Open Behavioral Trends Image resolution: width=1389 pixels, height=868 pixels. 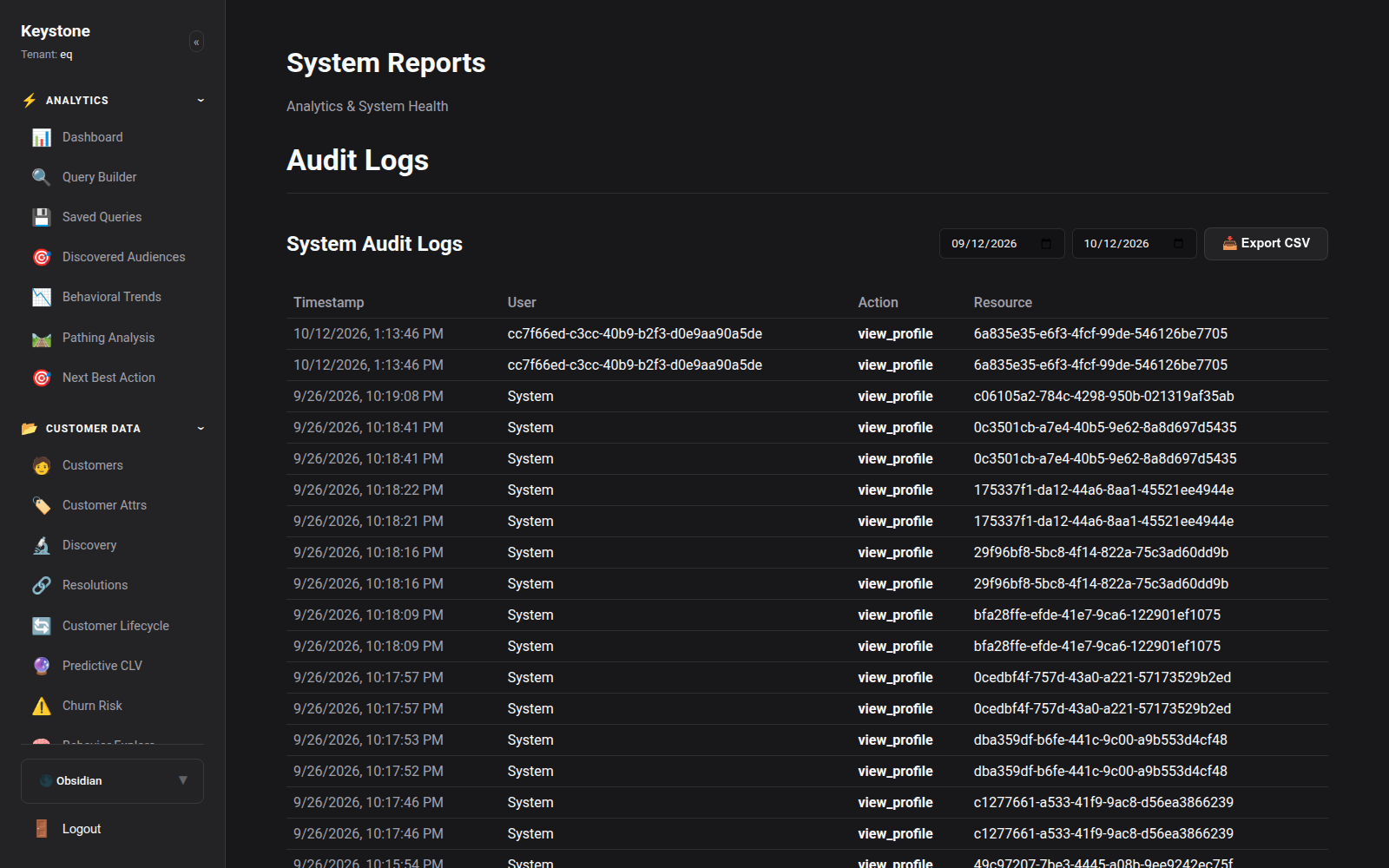click(112, 297)
